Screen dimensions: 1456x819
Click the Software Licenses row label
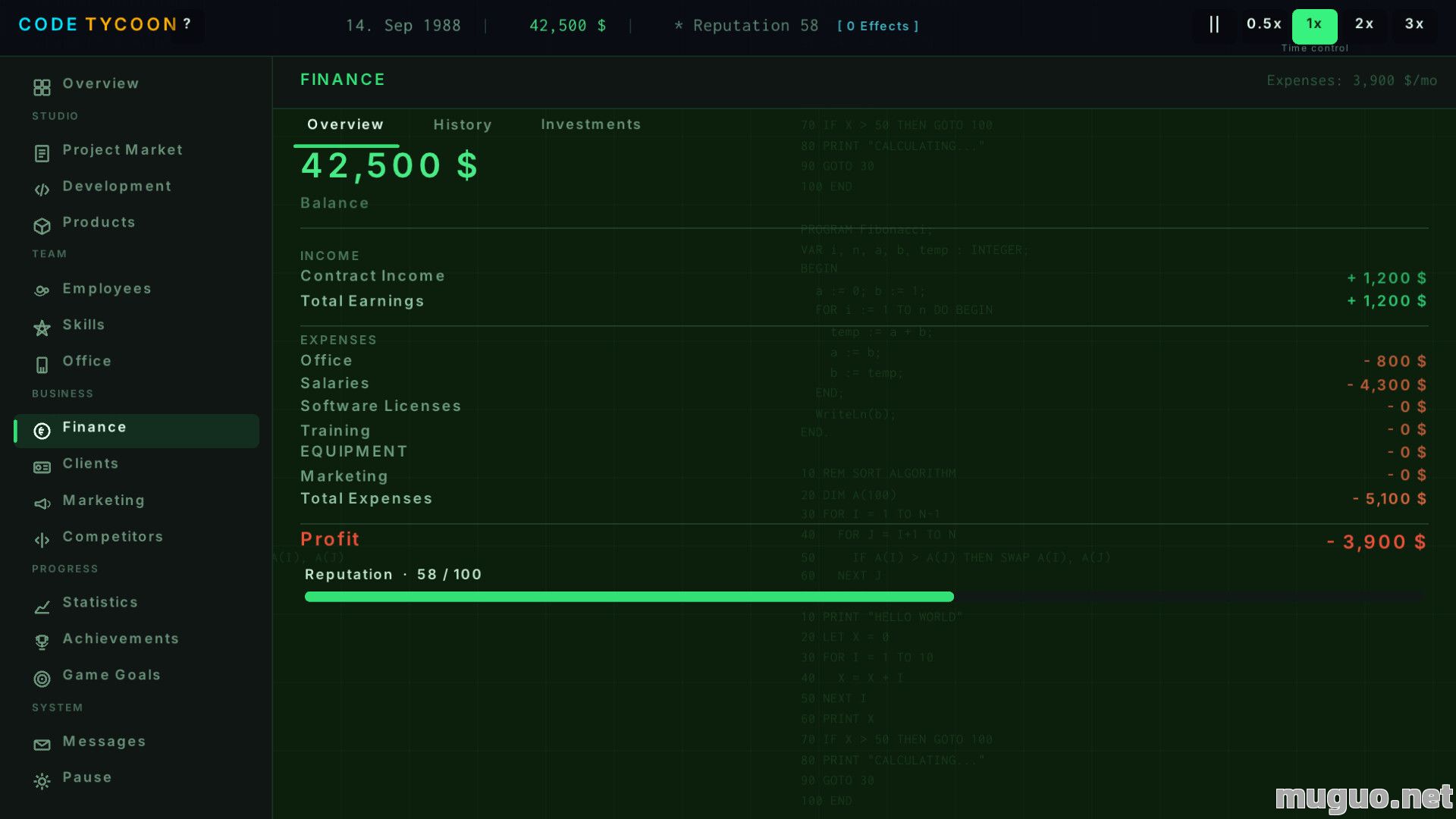(x=381, y=406)
